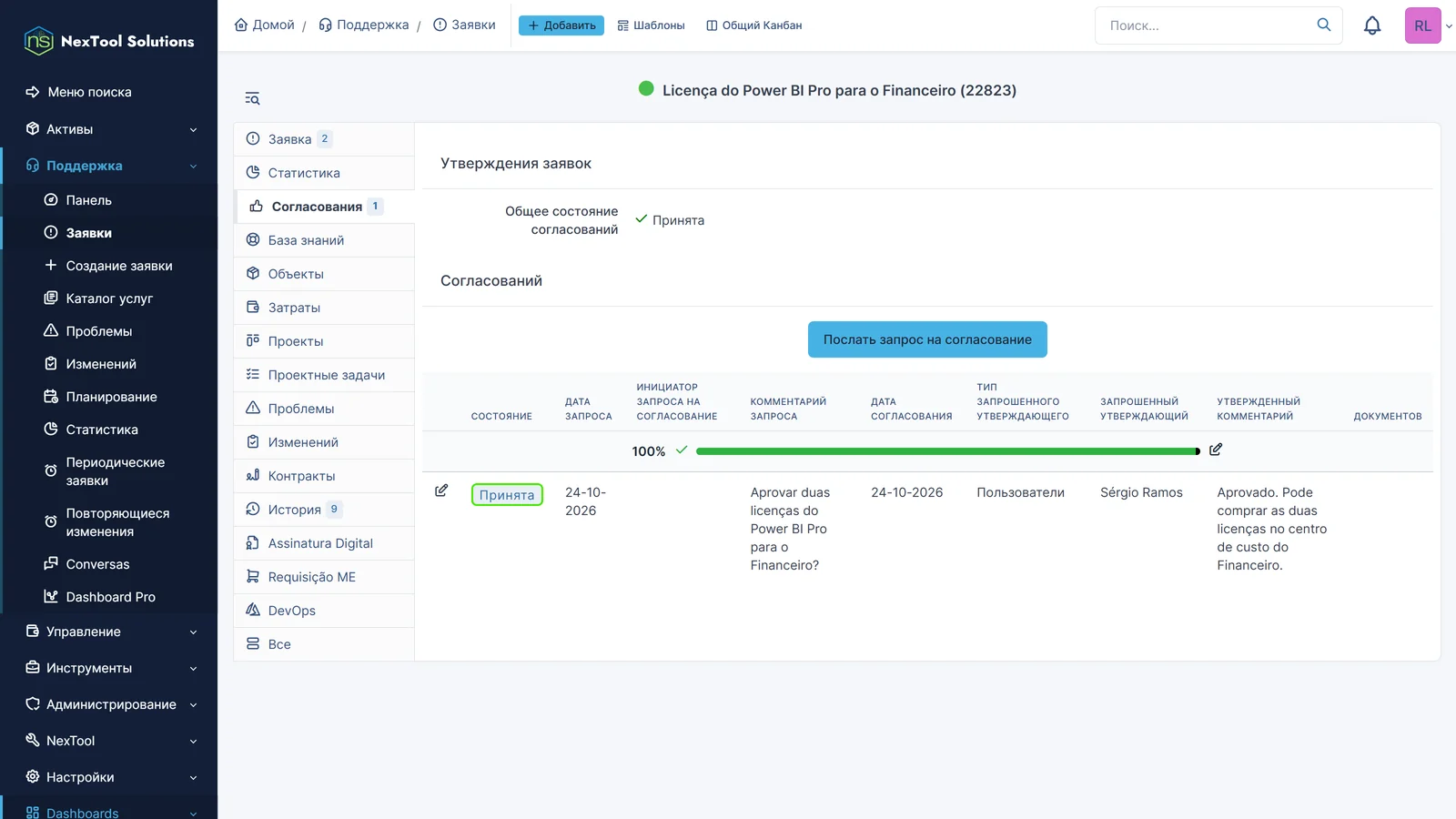Screen dimensions: 1456x819
Task: Open the Контракты tab
Action: 324,476
